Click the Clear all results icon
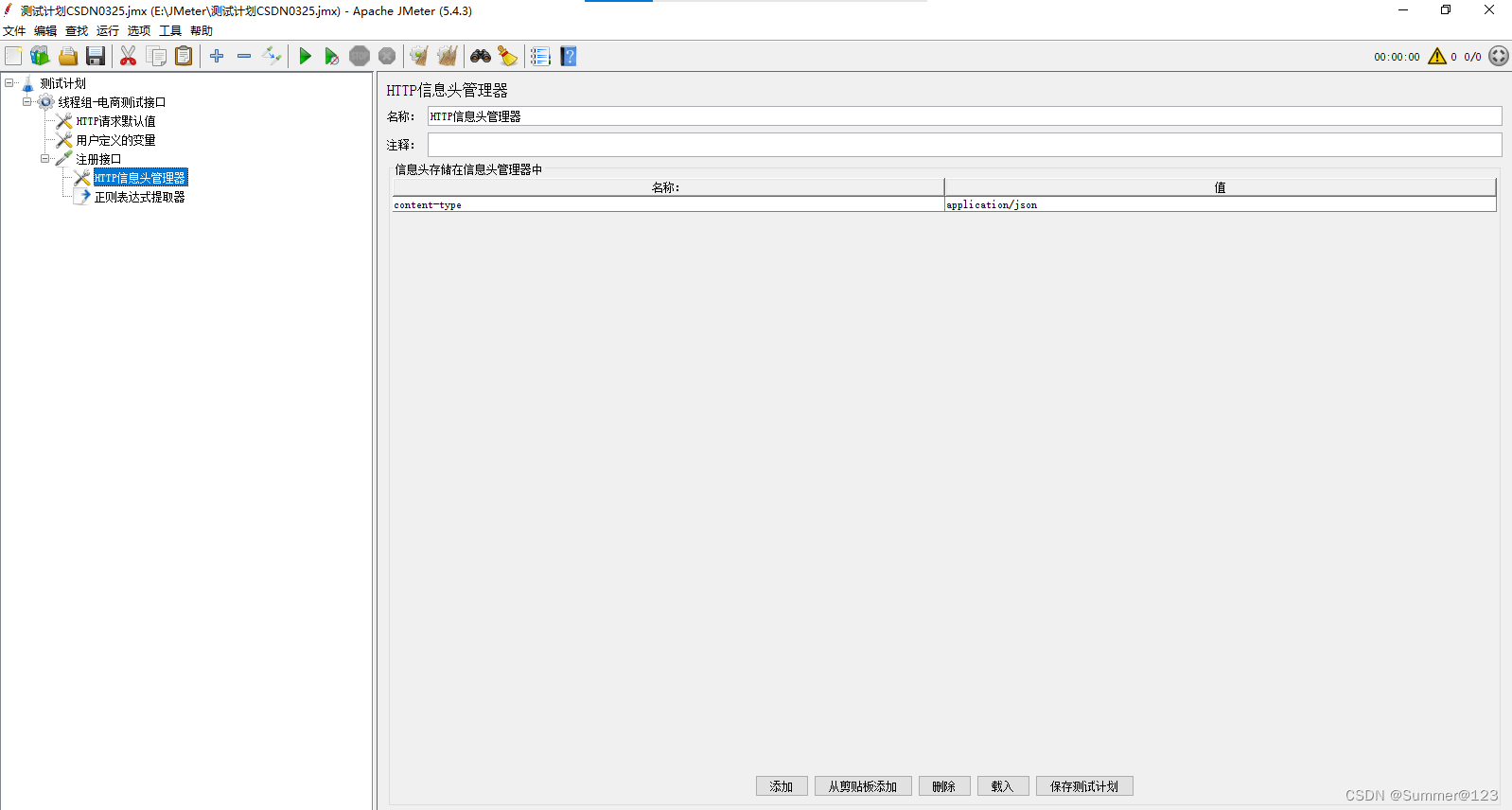 [447, 57]
